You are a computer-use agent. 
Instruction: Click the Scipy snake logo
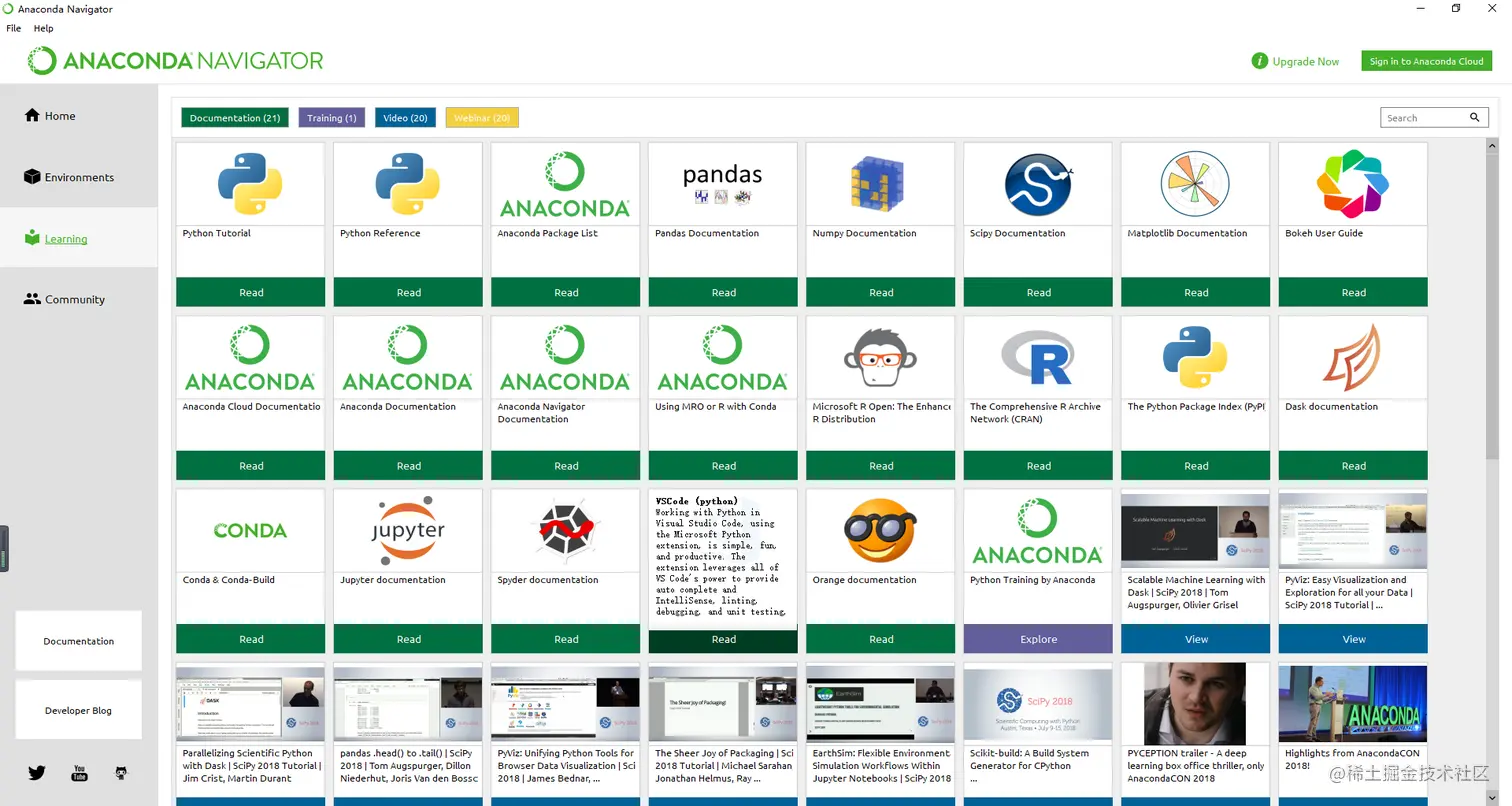tap(1038, 185)
